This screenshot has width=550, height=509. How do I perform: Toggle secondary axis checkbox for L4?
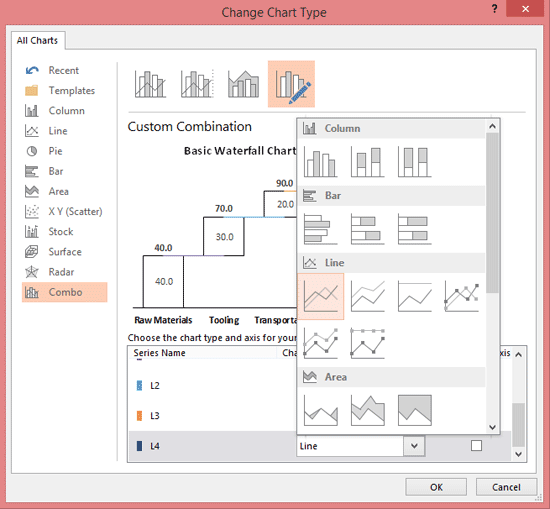coord(476,446)
